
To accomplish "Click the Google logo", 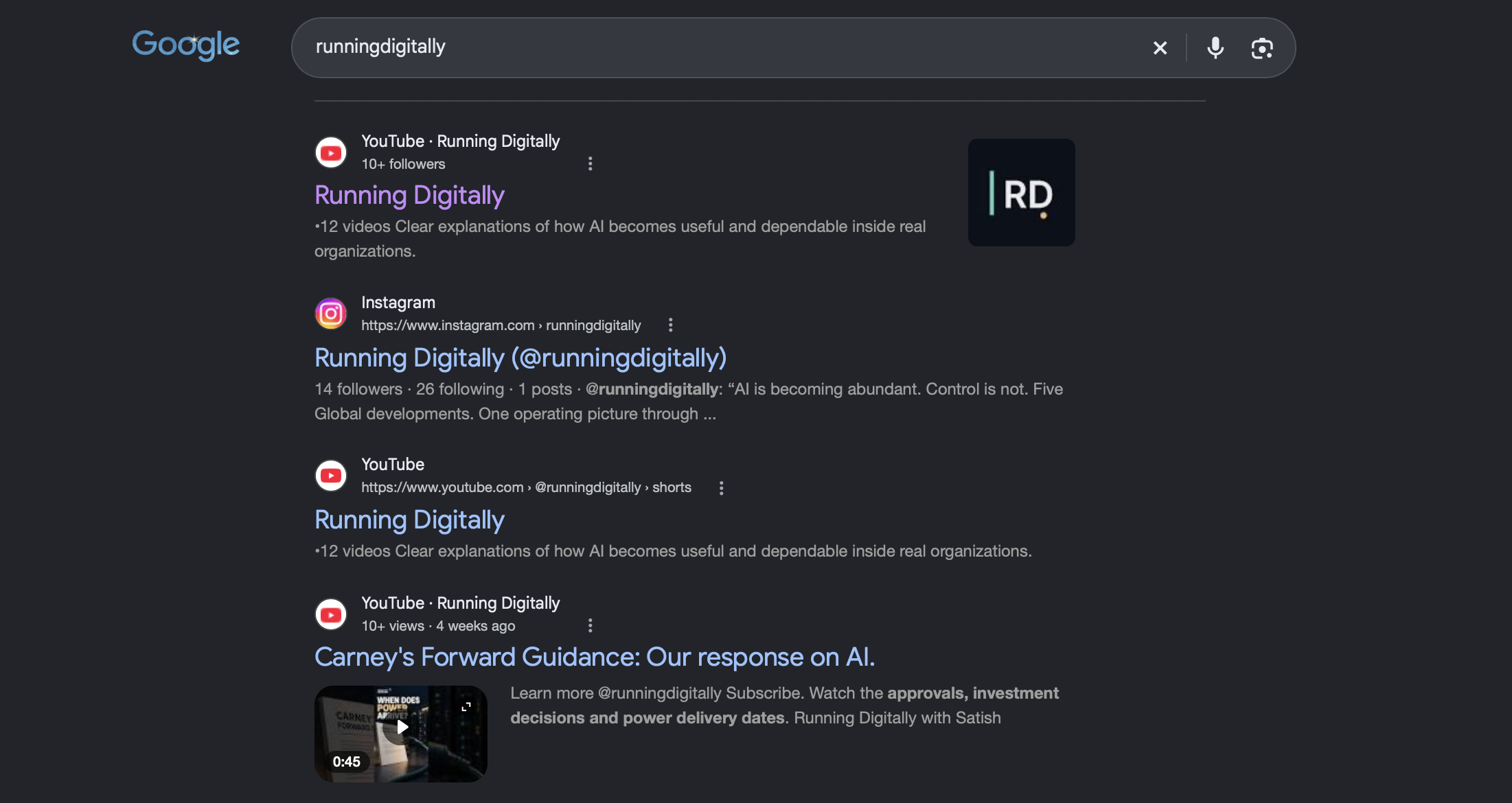I will coord(185,45).
